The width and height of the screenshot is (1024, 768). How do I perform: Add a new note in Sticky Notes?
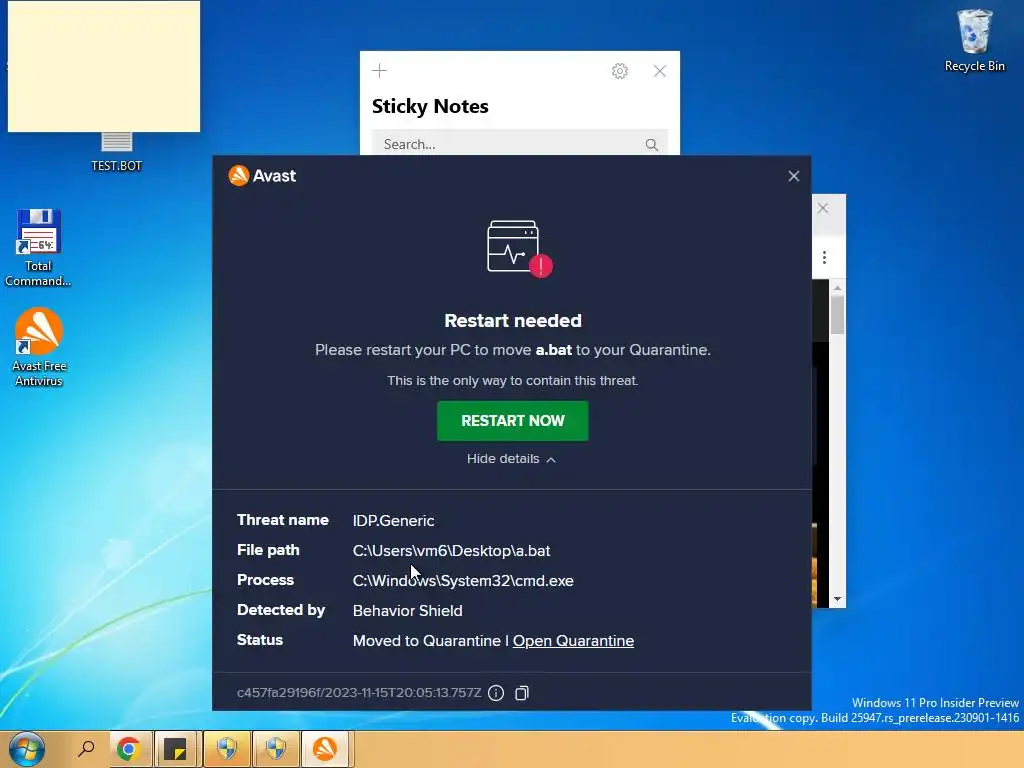click(379, 71)
